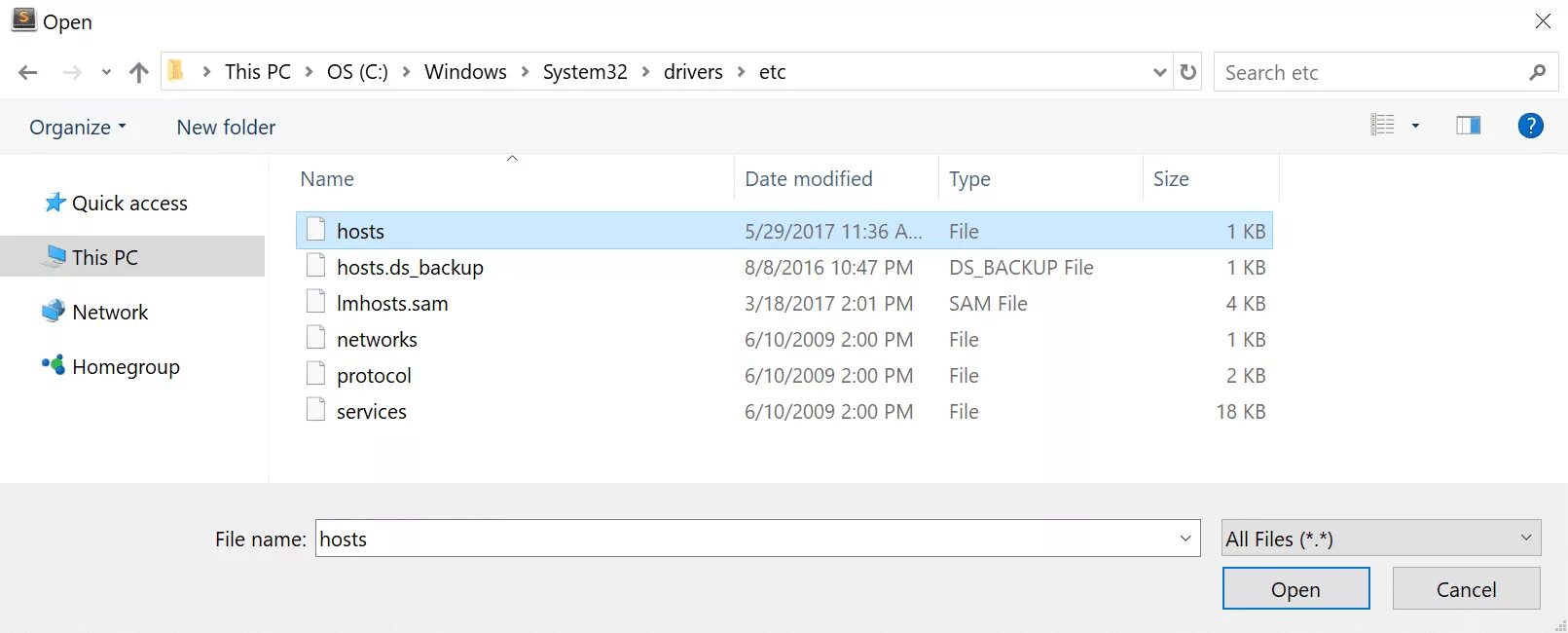1568x633 pixels.
Task: Navigate to System32 in breadcrumb
Action: 585,72
